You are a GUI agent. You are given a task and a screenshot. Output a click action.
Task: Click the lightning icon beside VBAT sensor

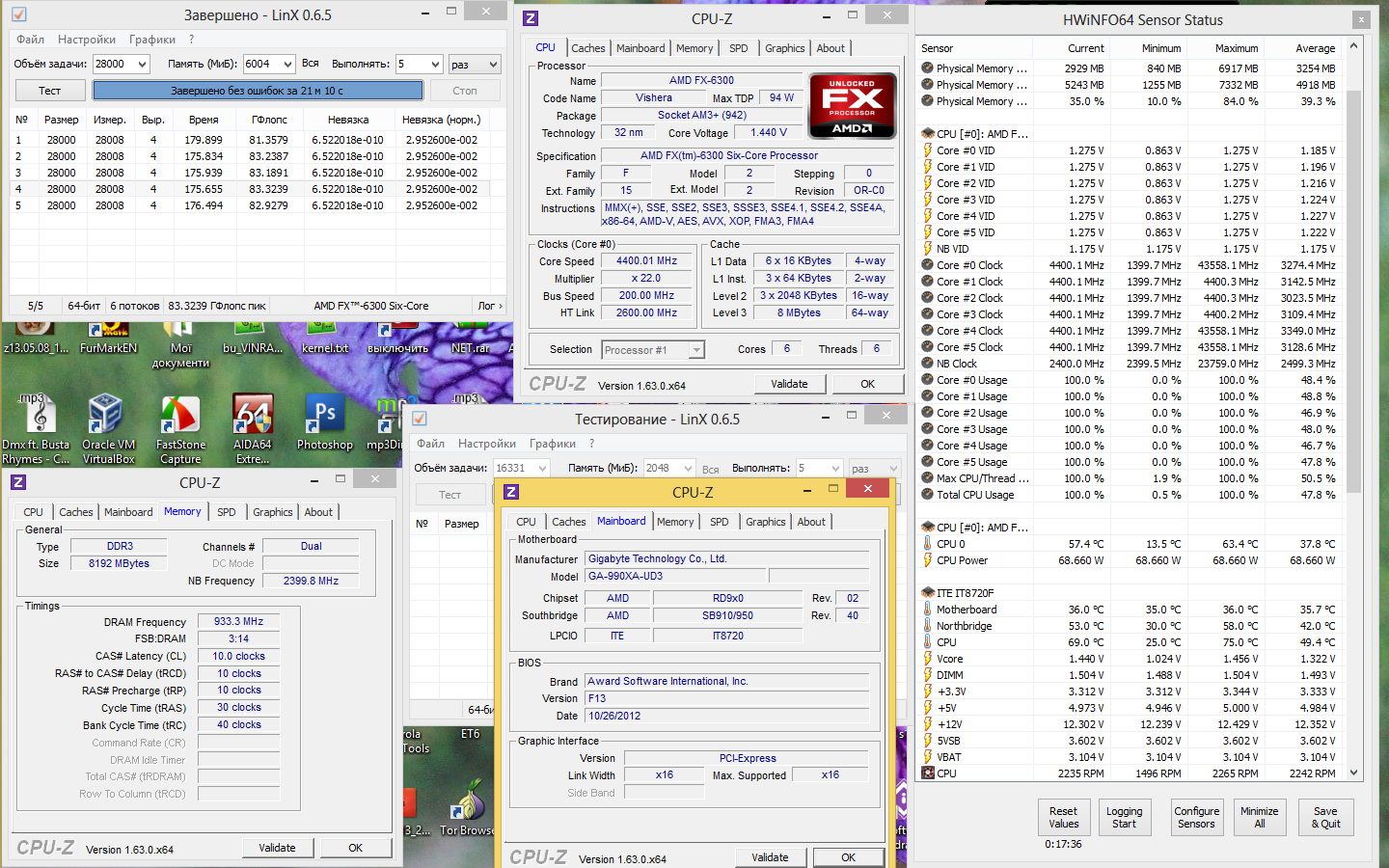(928, 757)
